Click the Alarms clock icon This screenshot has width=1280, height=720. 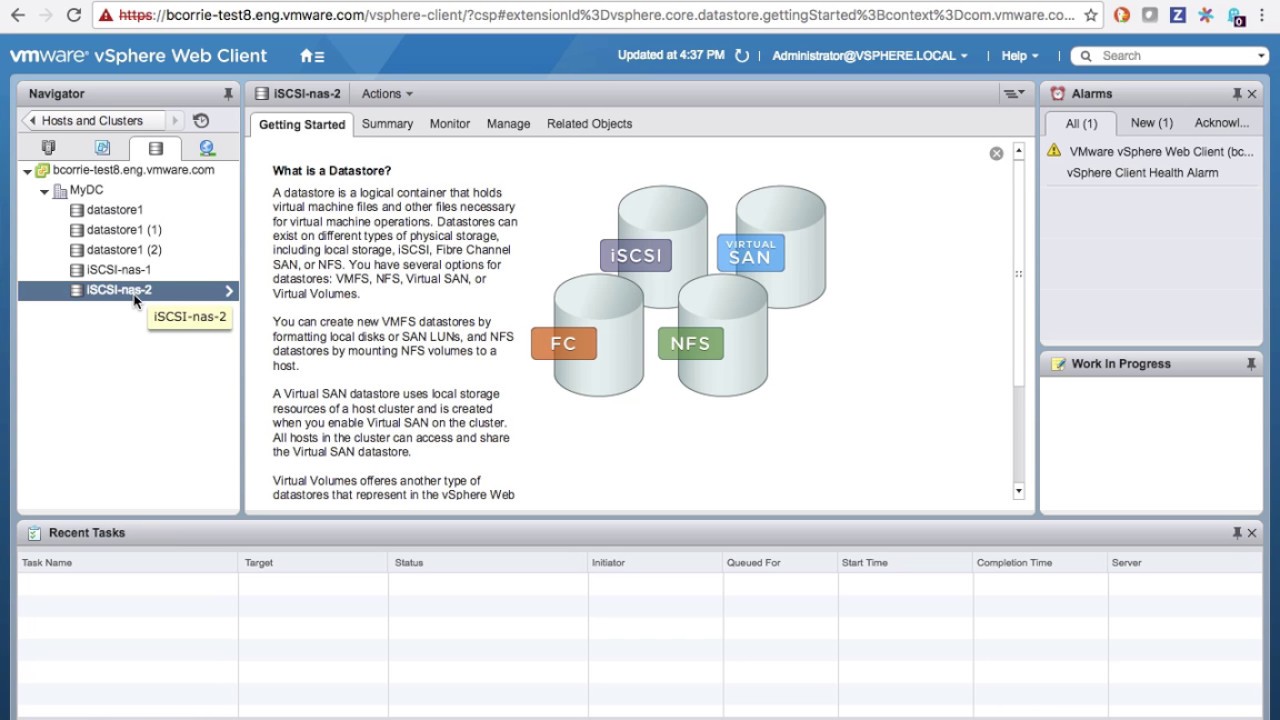pyautogui.click(x=1057, y=93)
